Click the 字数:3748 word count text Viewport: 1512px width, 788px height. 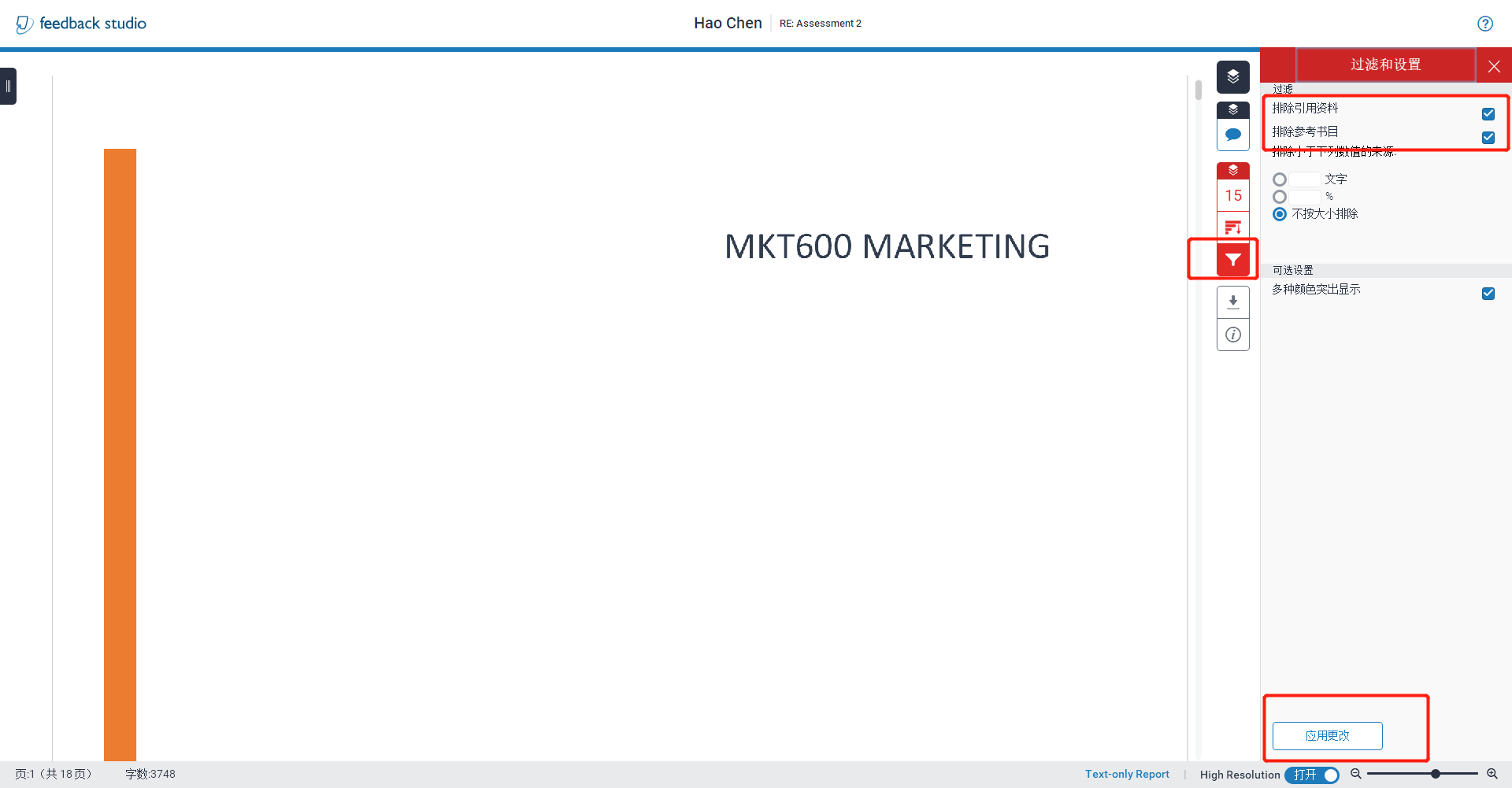(x=150, y=775)
